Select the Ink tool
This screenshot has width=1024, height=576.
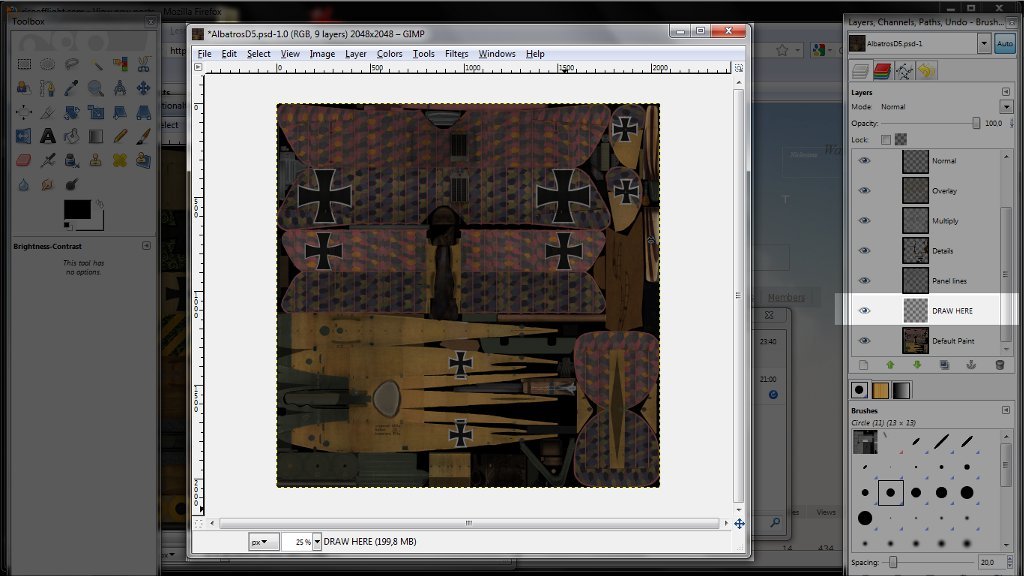[72, 160]
